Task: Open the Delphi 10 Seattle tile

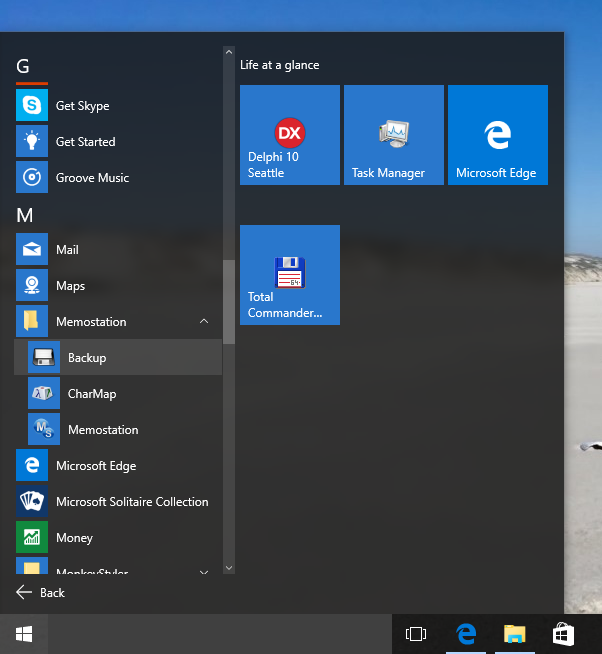Action: coord(290,135)
